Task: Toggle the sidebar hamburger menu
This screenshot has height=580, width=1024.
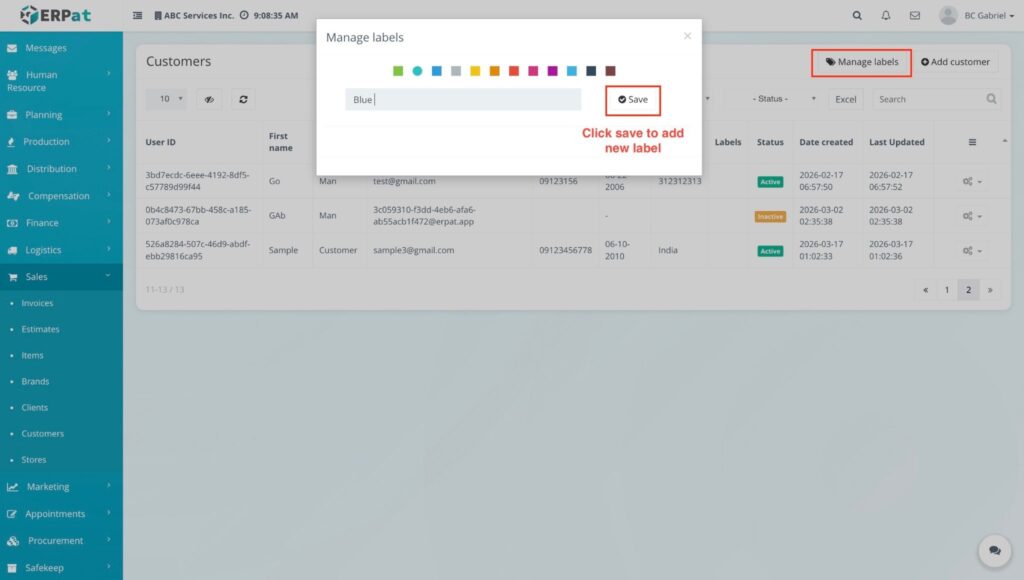Action: [138, 16]
